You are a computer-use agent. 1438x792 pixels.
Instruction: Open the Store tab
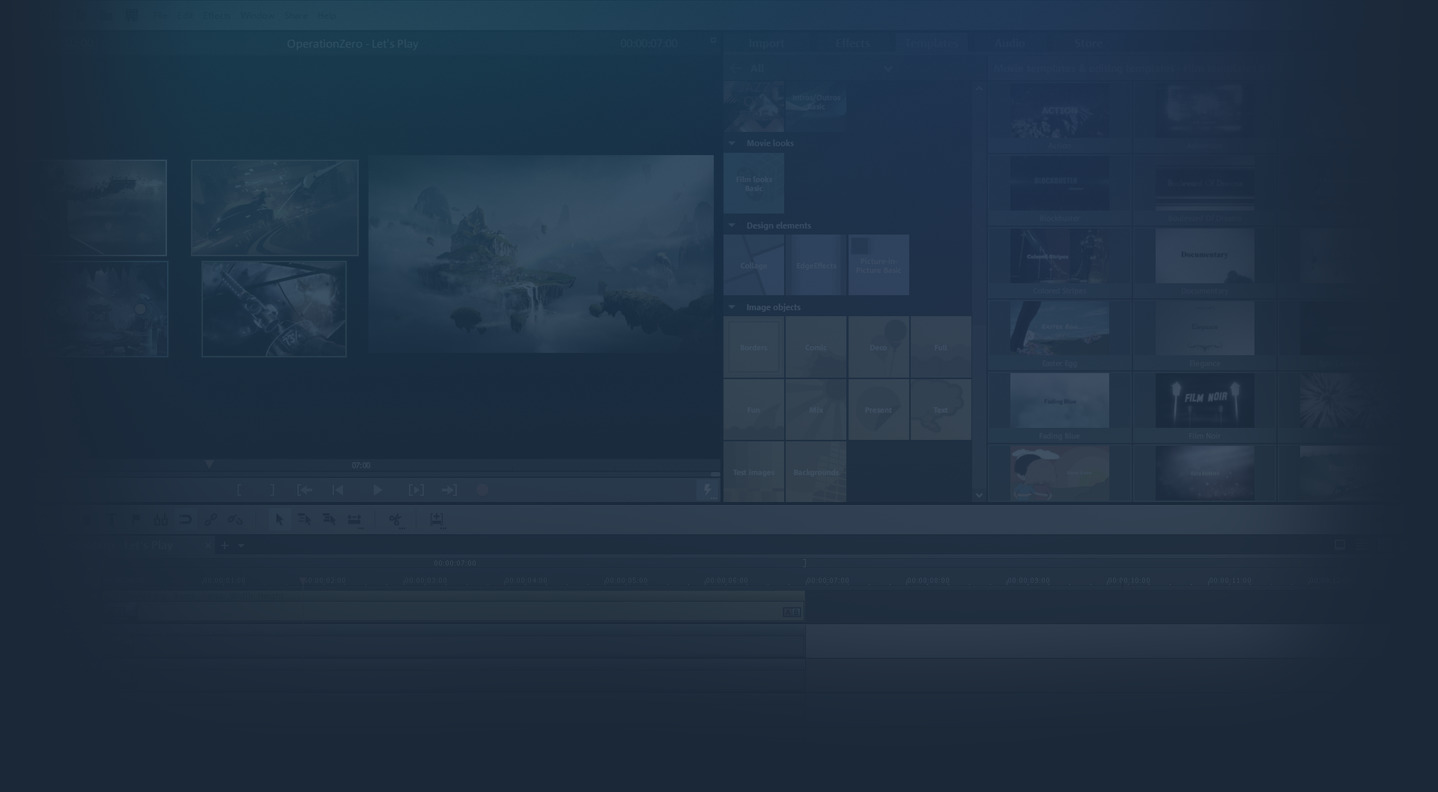(x=1087, y=43)
